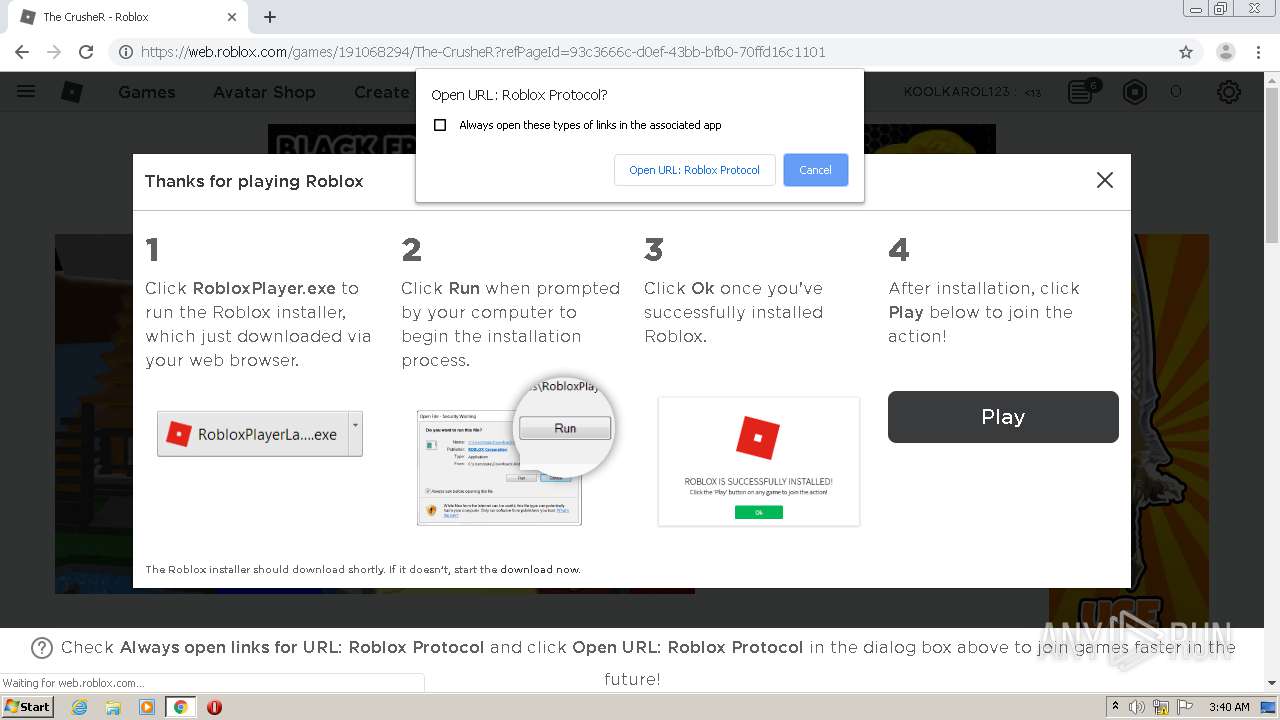
Task: Open the Robux icon in header
Action: [1135, 92]
